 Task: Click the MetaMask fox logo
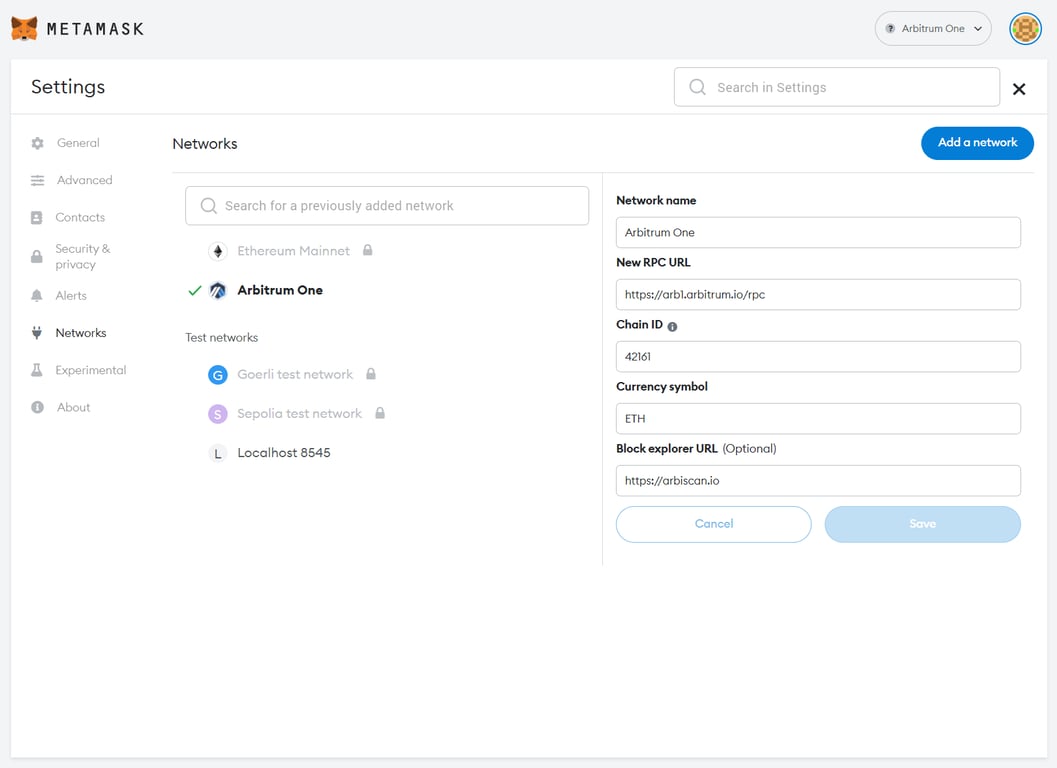(24, 28)
